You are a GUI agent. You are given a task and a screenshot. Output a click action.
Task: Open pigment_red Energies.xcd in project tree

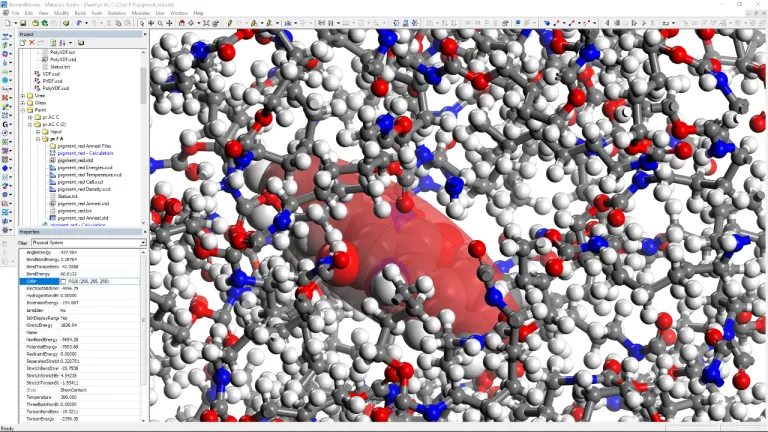point(82,167)
